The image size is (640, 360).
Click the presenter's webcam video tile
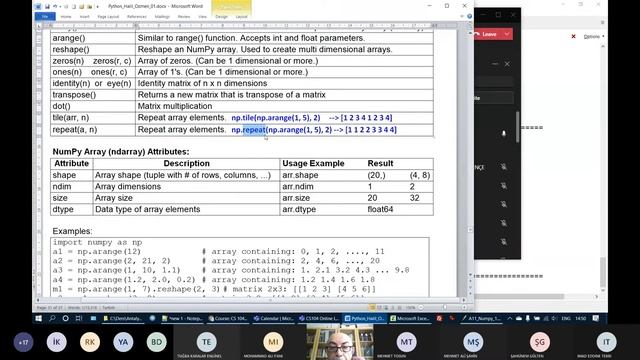coord(340,342)
